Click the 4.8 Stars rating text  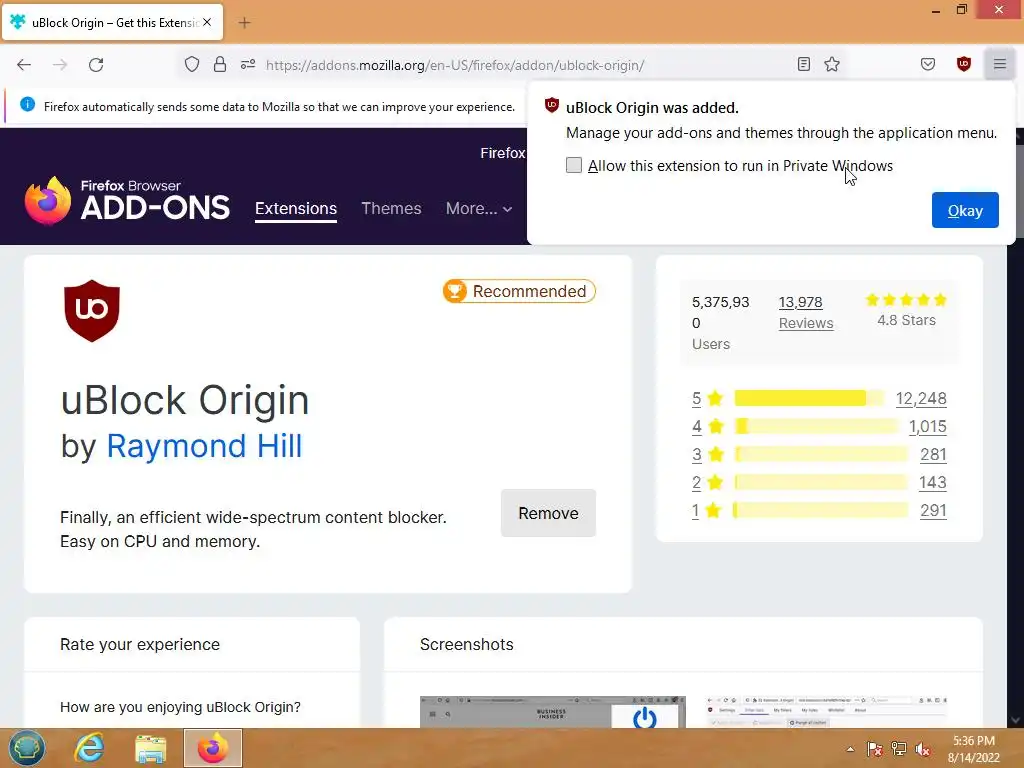coord(906,320)
